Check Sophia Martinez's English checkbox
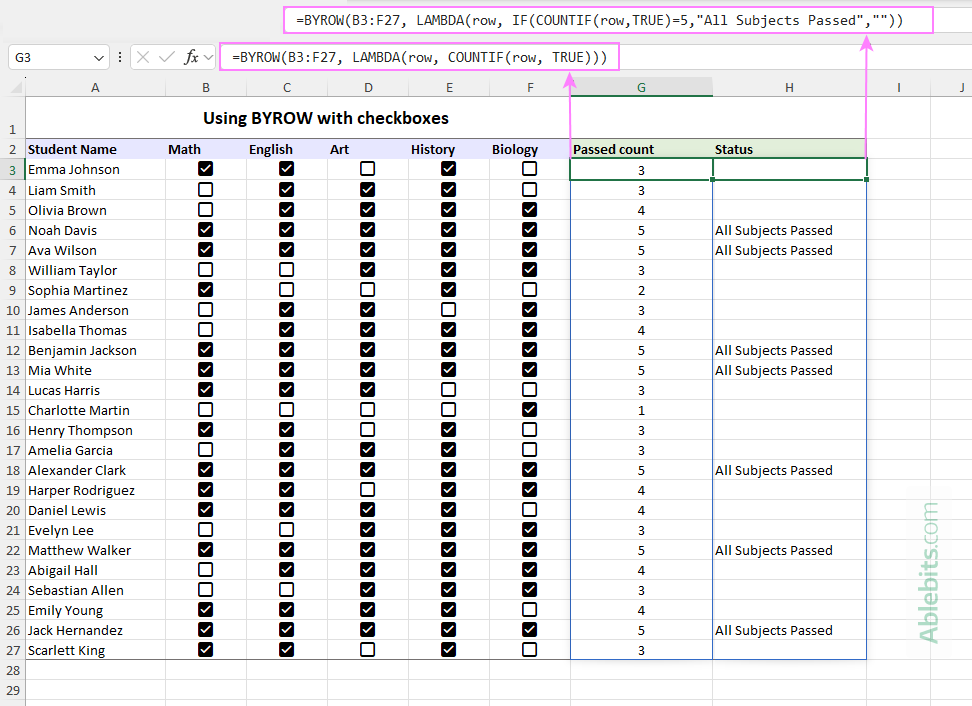The width and height of the screenshot is (972, 706). coord(287,290)
